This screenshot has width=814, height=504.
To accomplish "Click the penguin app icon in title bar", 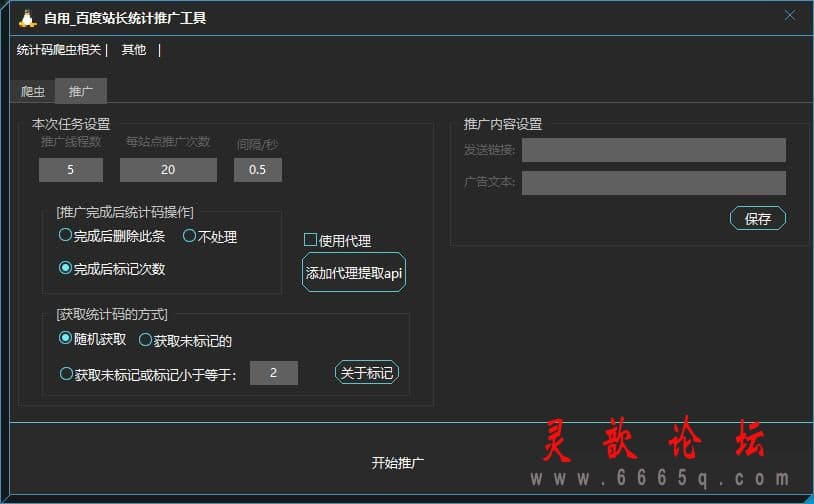I will click(27, 19).
